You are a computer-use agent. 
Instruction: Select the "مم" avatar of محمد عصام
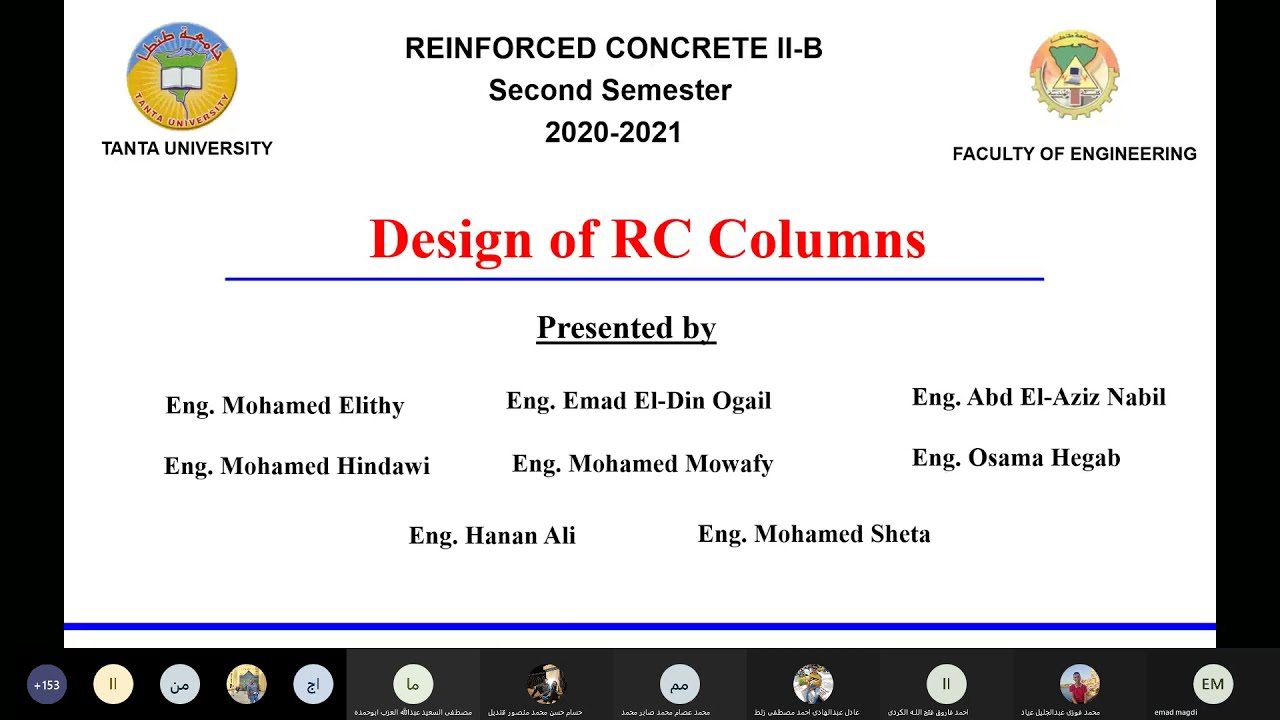pos(679,684)
